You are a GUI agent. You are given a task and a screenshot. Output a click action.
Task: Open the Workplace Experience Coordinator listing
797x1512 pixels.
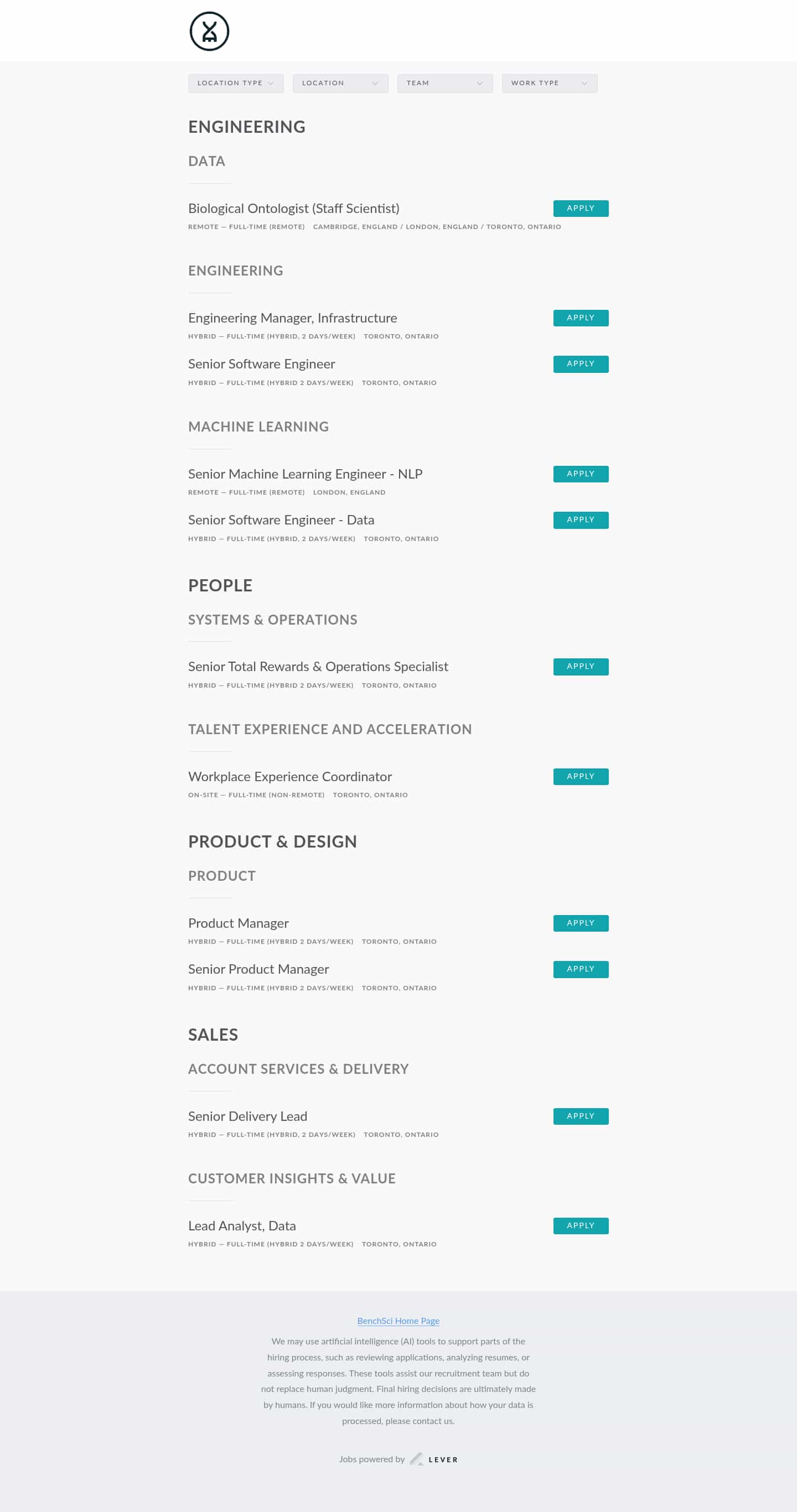tap(289, 777)
